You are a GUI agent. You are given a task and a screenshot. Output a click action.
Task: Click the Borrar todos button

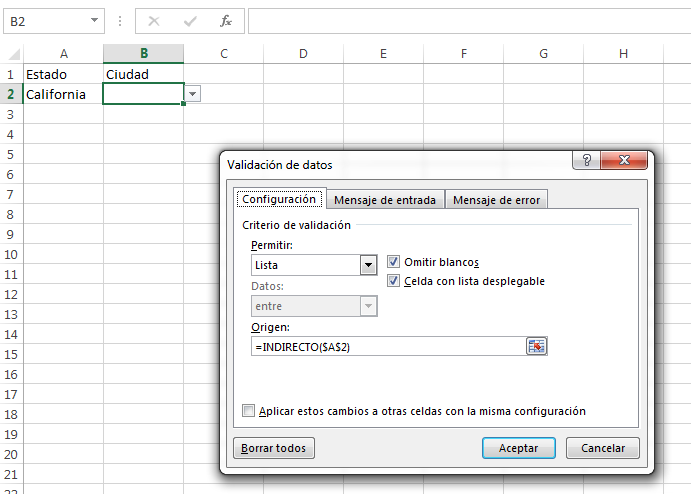click(274, 448)
